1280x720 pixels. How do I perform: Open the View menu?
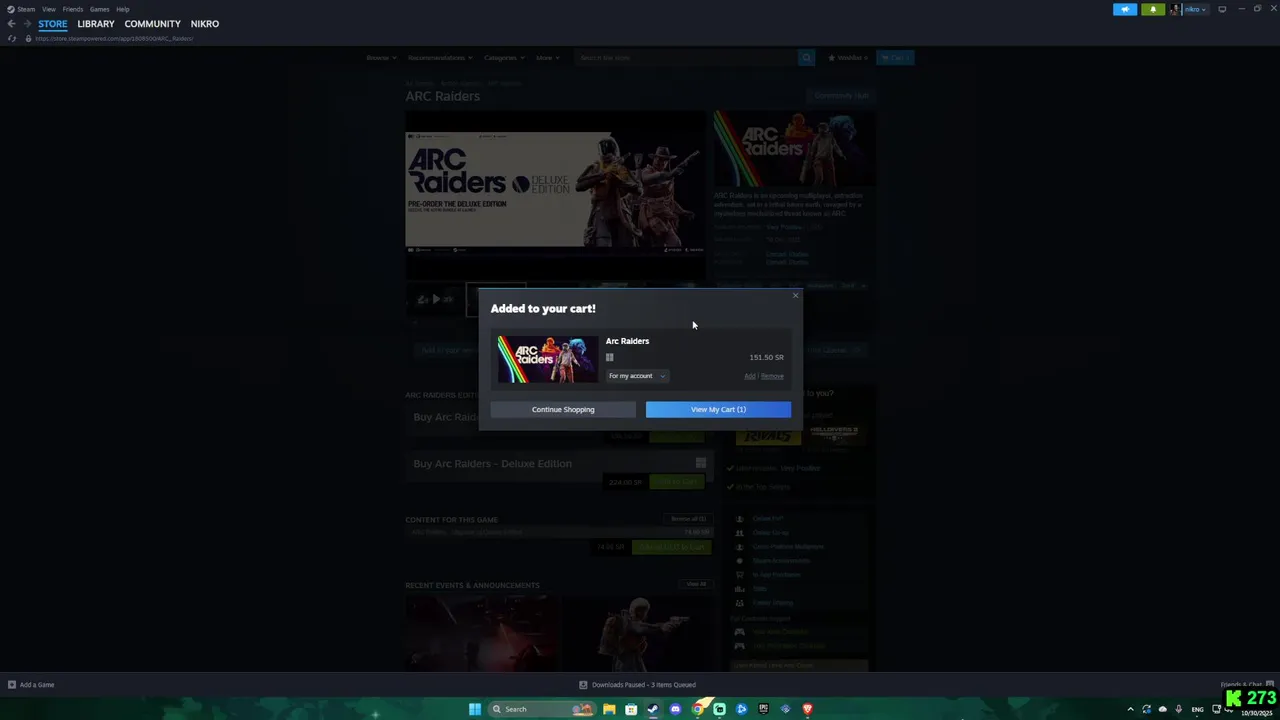pos(49,9)
